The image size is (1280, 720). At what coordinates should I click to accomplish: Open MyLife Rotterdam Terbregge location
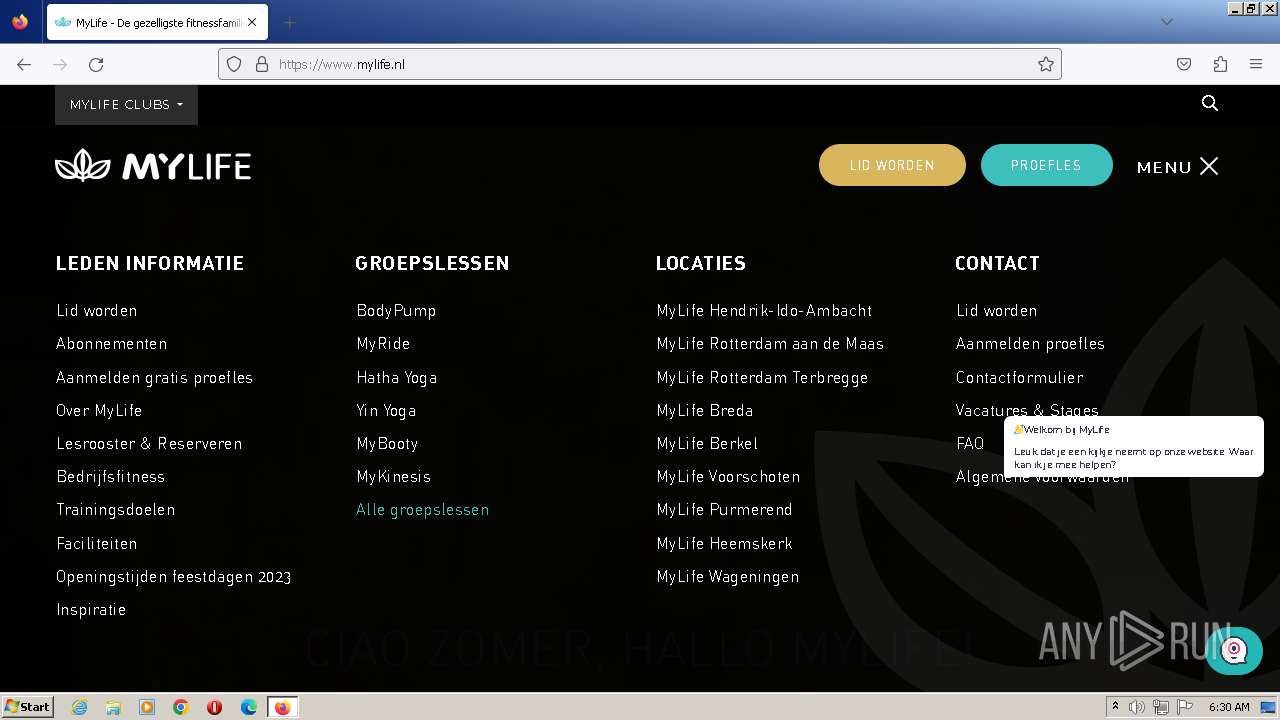point(762,378)
